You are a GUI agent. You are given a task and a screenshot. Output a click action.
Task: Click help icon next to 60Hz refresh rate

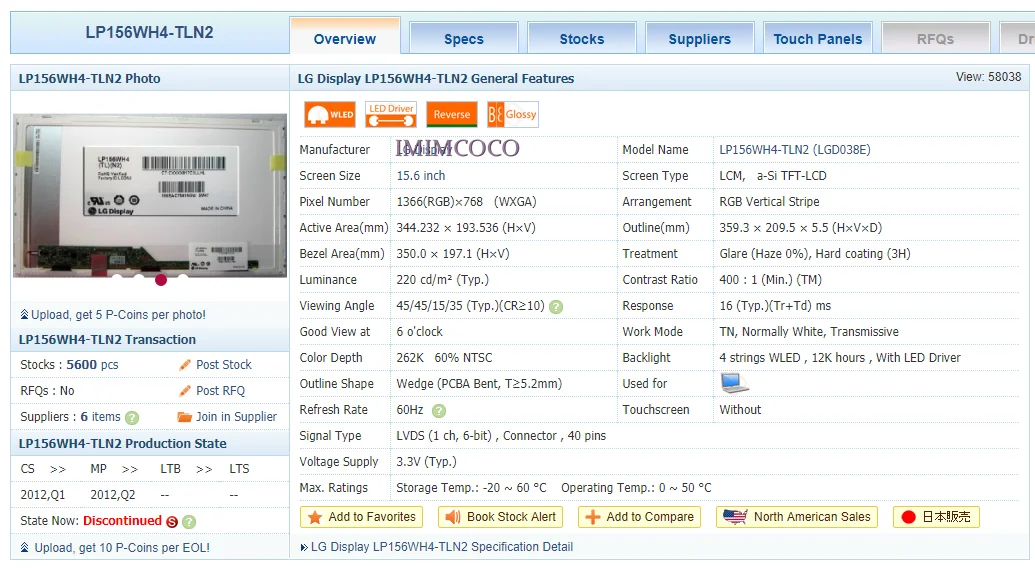[x=438, y=411]
